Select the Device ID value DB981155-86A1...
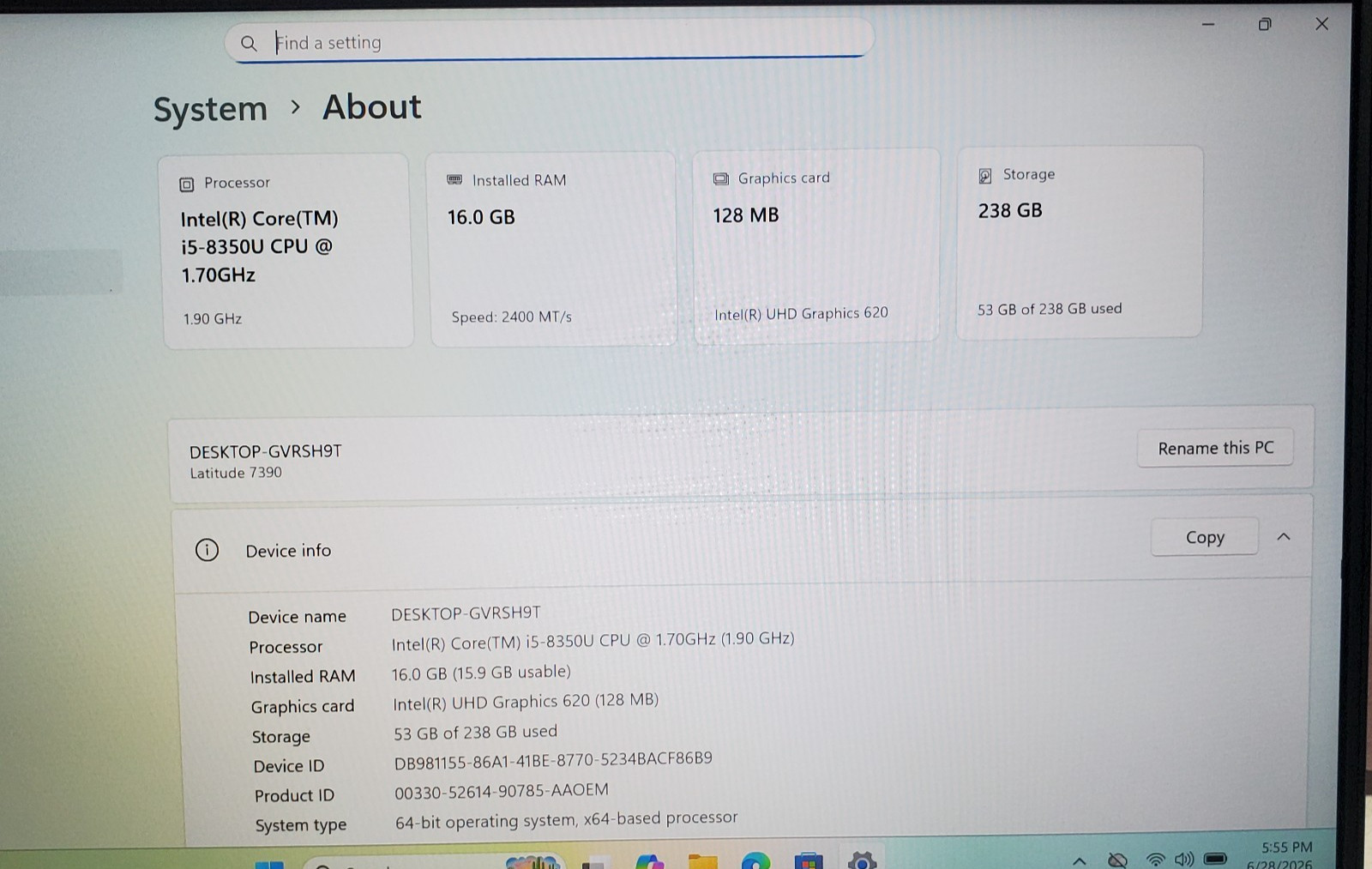1372x869 pixels. click(x=553, y=760)
